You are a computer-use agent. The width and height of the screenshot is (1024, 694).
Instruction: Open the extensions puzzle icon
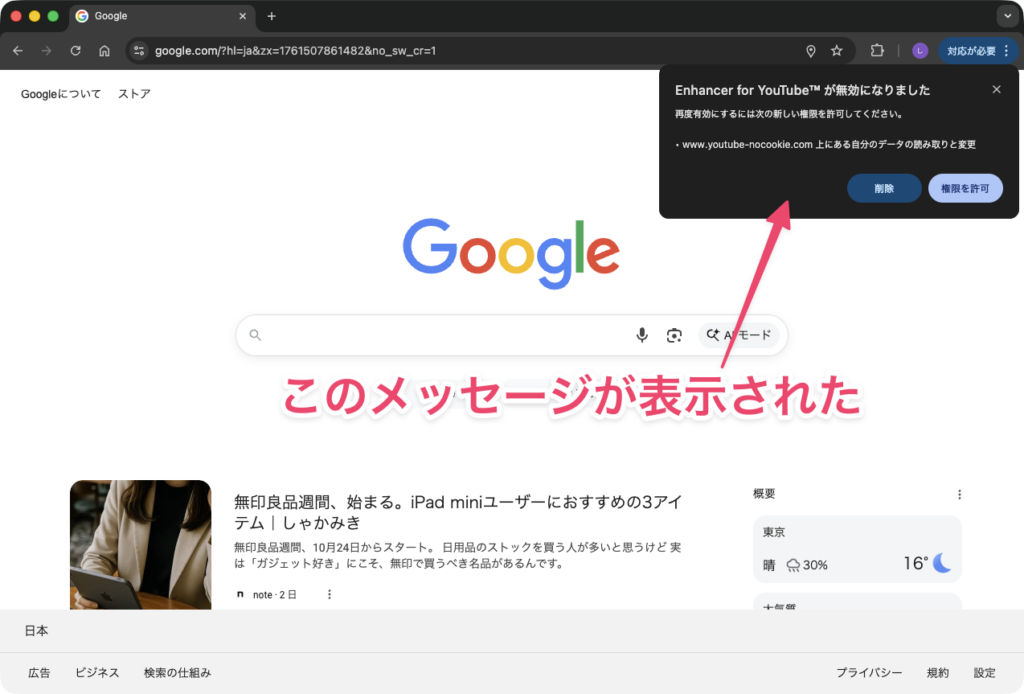877,51
